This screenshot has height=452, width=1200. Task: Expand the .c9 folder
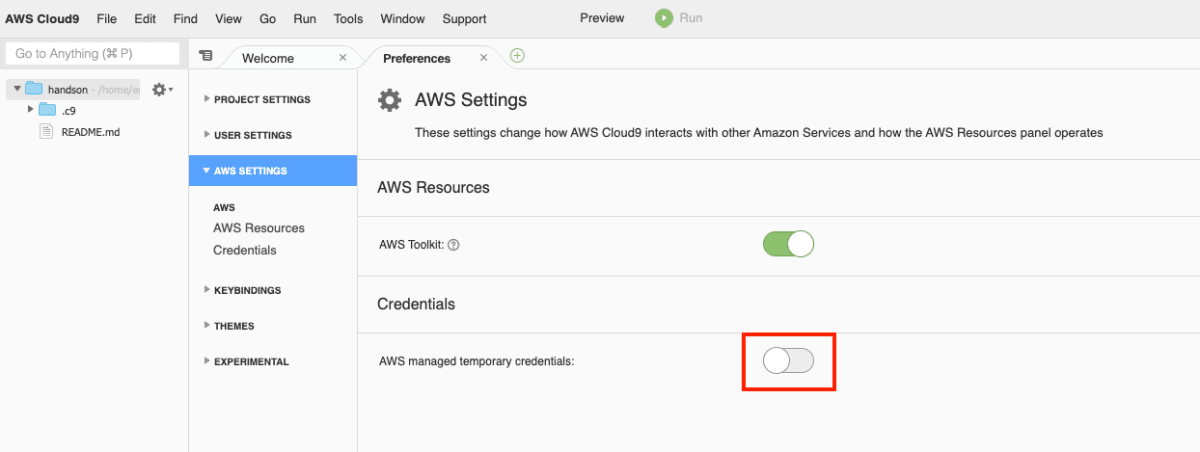31,110
